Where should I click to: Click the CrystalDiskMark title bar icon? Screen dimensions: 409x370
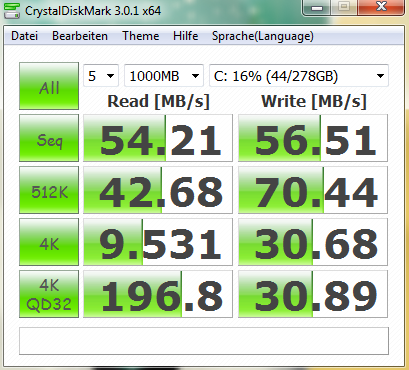pyautogui.click(x=12, y=10)
